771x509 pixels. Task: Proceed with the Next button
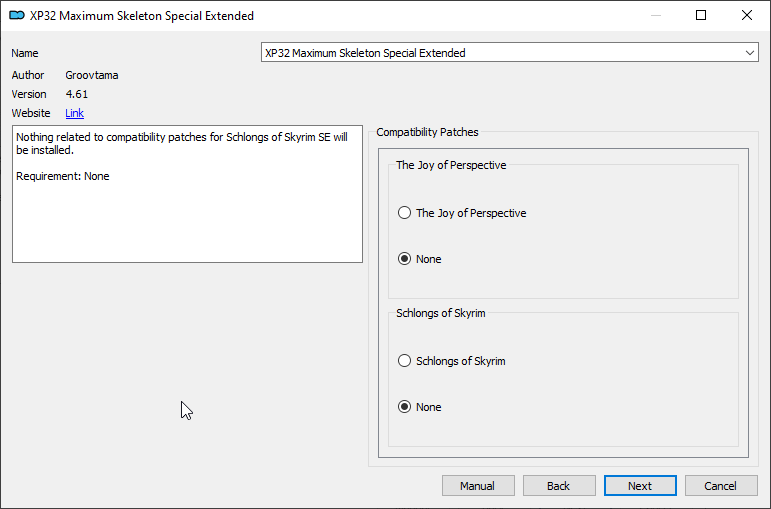tap(640, 486)
